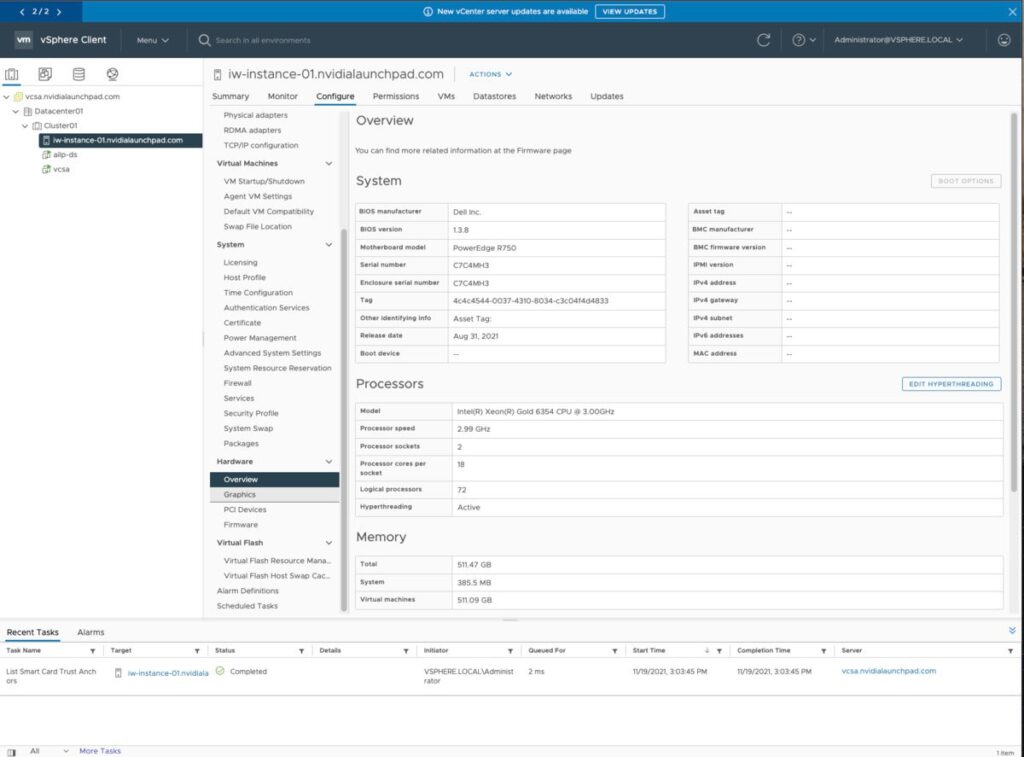Image resolution: width=1024 pixels, height=757 pixels.
Task: Open Administrator@VSPHERE.LOCAL user dropdown
Action: point(898,40)
